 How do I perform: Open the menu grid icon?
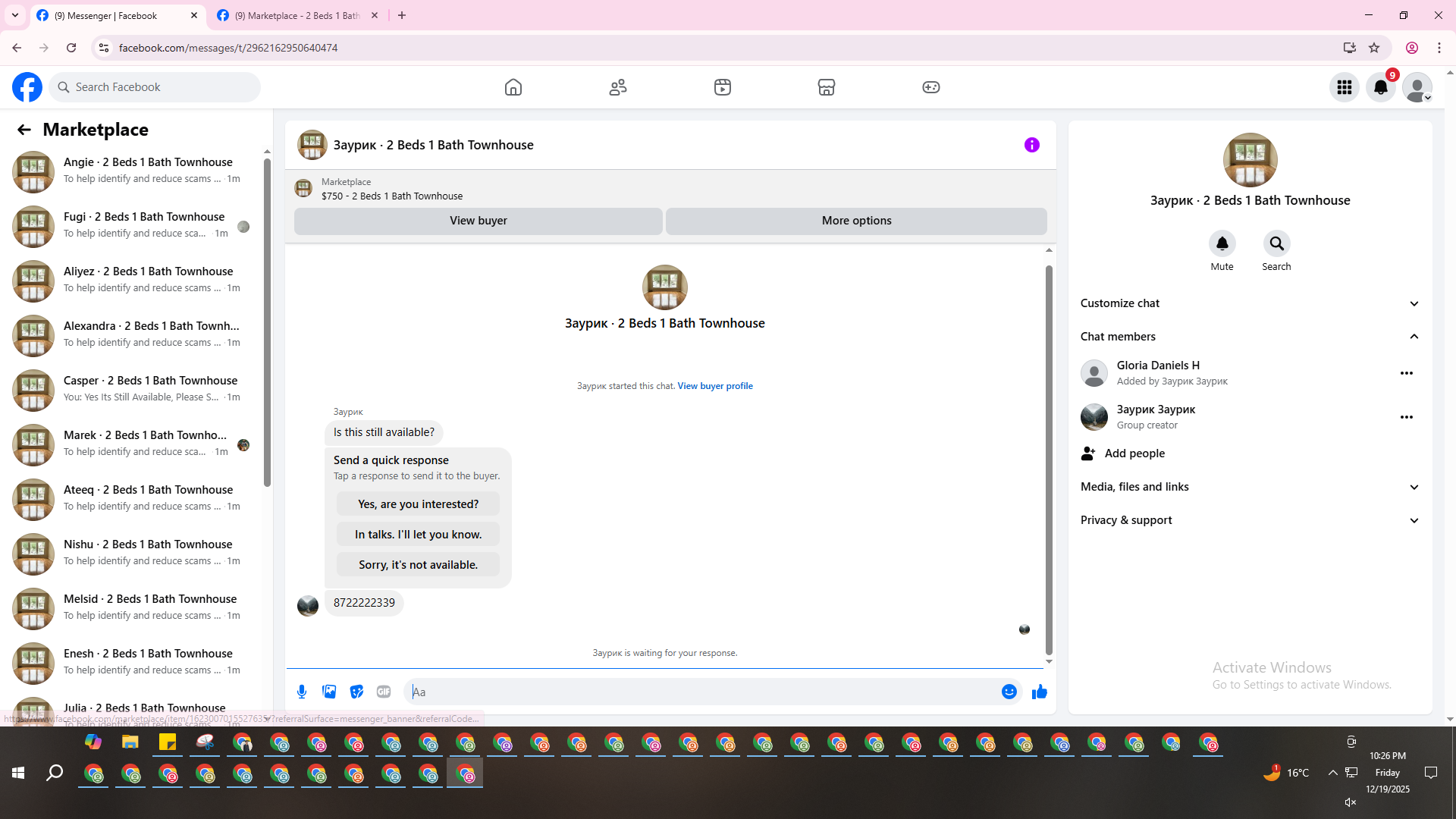point(1344,87)
